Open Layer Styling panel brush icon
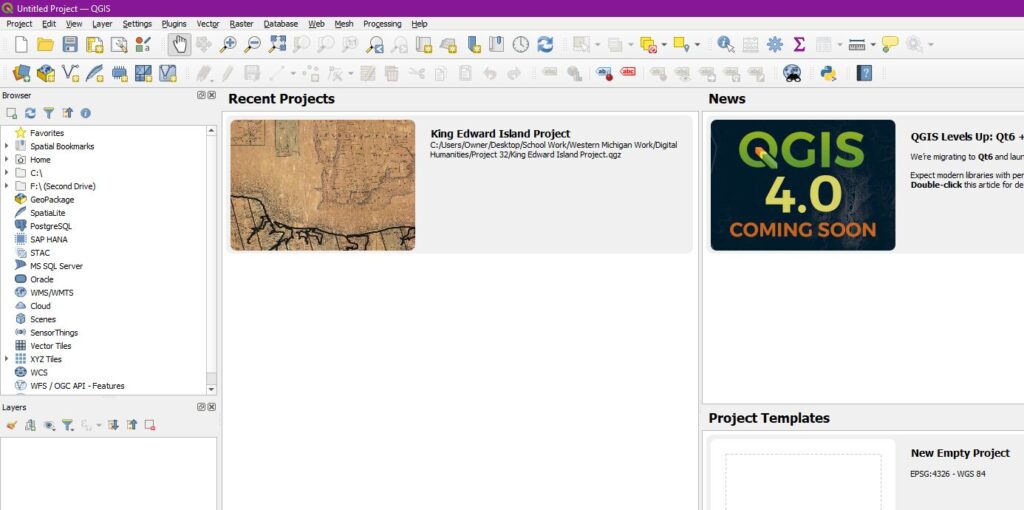 [x=12, y=425]
